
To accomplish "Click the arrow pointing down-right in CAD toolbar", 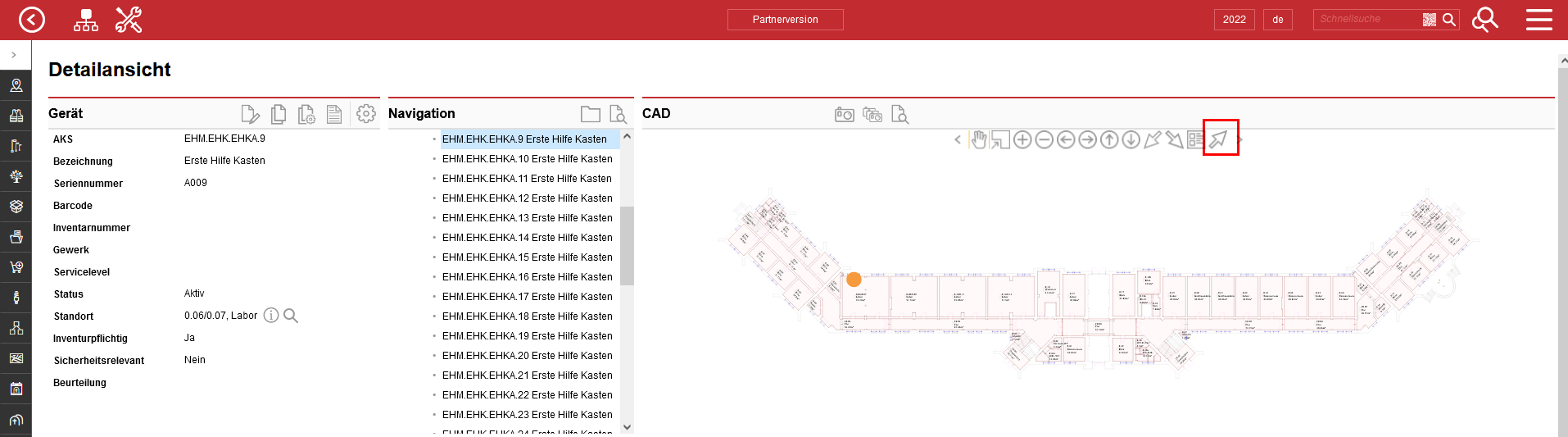I will (1175, 139).
